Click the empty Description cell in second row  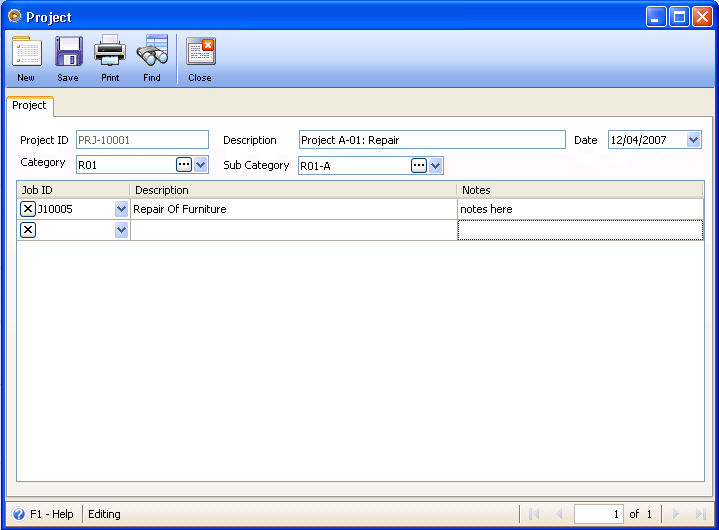(x=294, y=230)
